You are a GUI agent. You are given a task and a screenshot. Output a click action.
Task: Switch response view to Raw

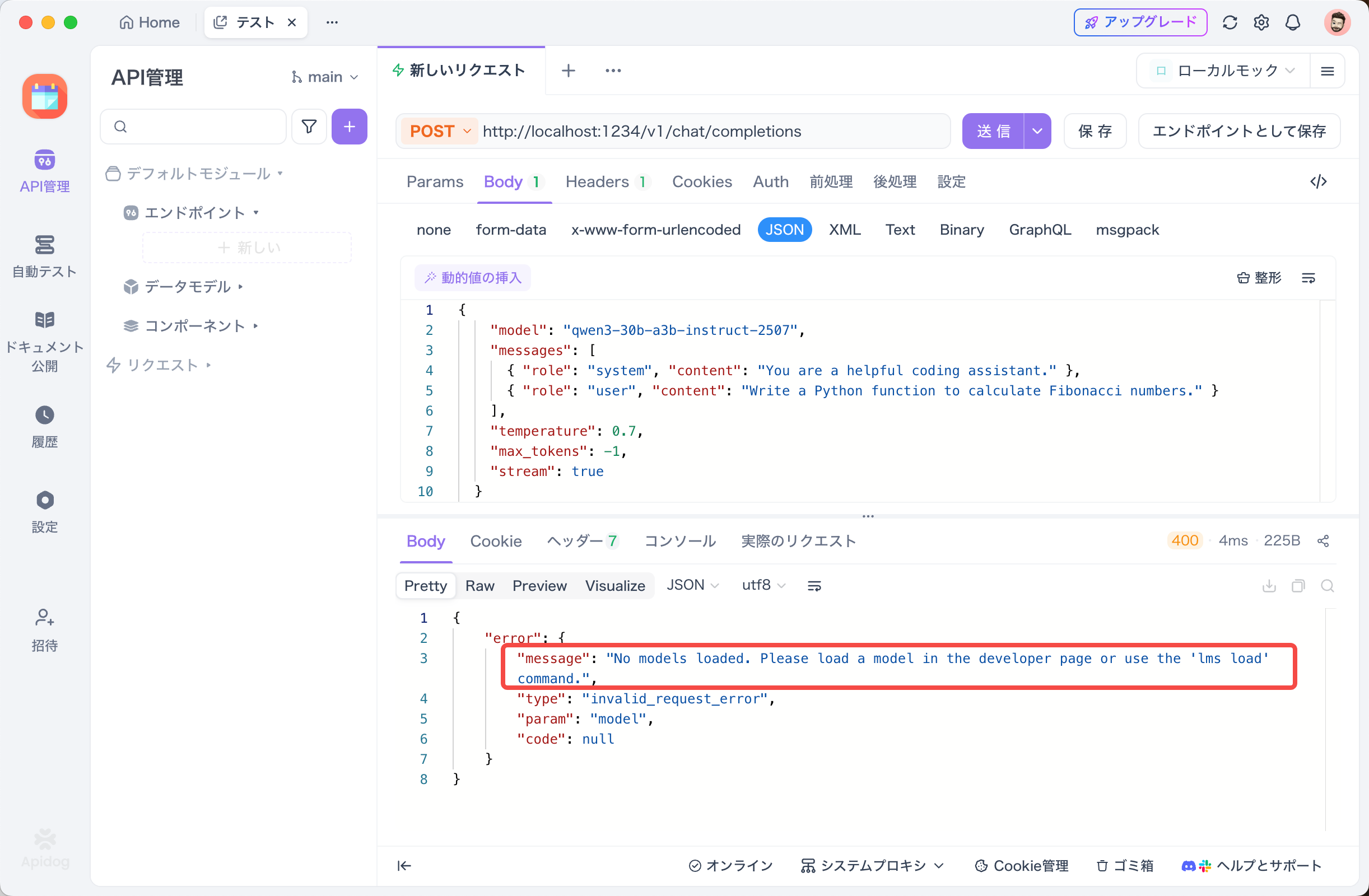479,585
